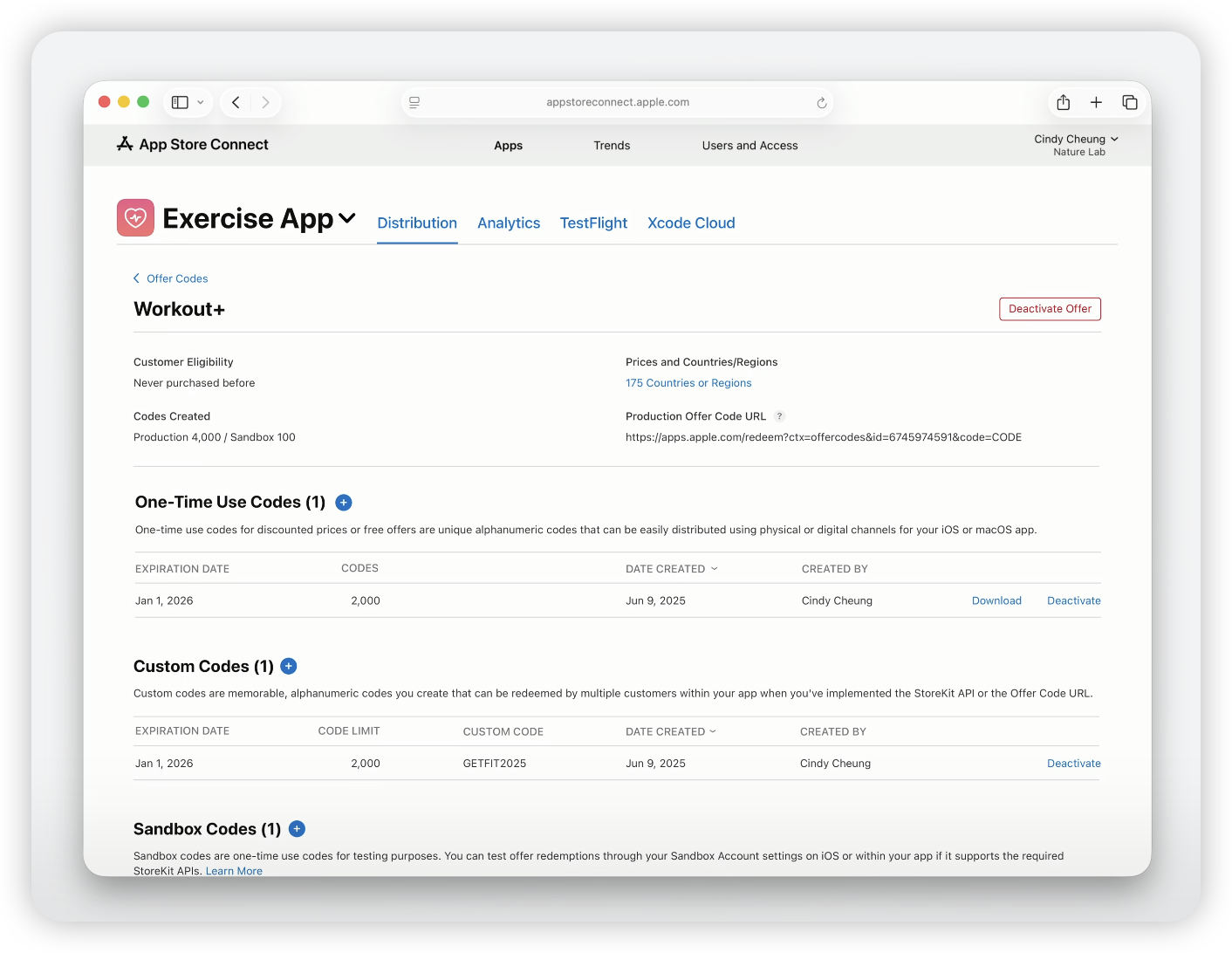This screenshot has height=953, width=1232.
Task: Sort Custom Codes by Date Created
Action: pos(671,731)
